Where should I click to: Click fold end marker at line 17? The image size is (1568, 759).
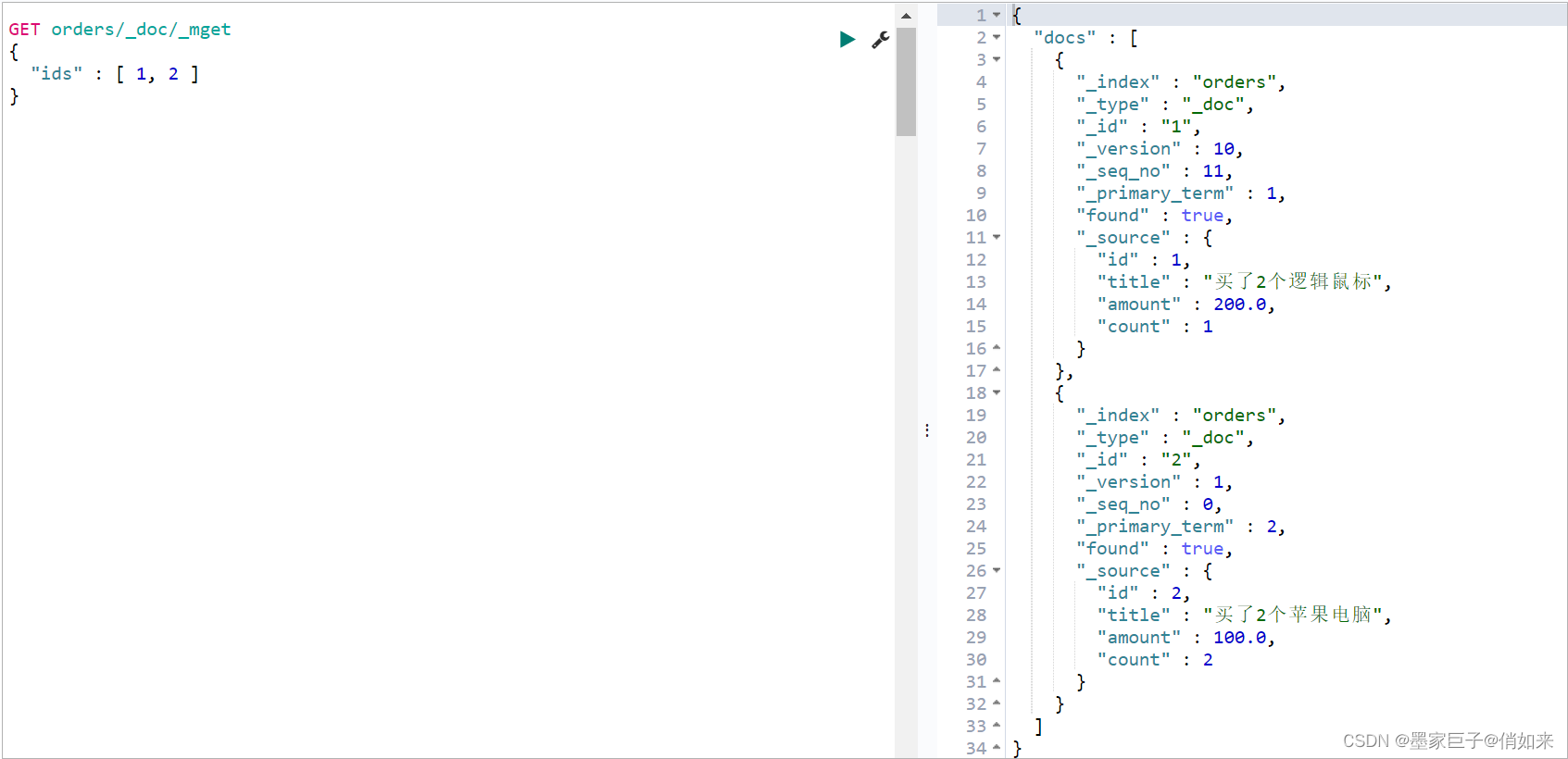click(997, 370)
